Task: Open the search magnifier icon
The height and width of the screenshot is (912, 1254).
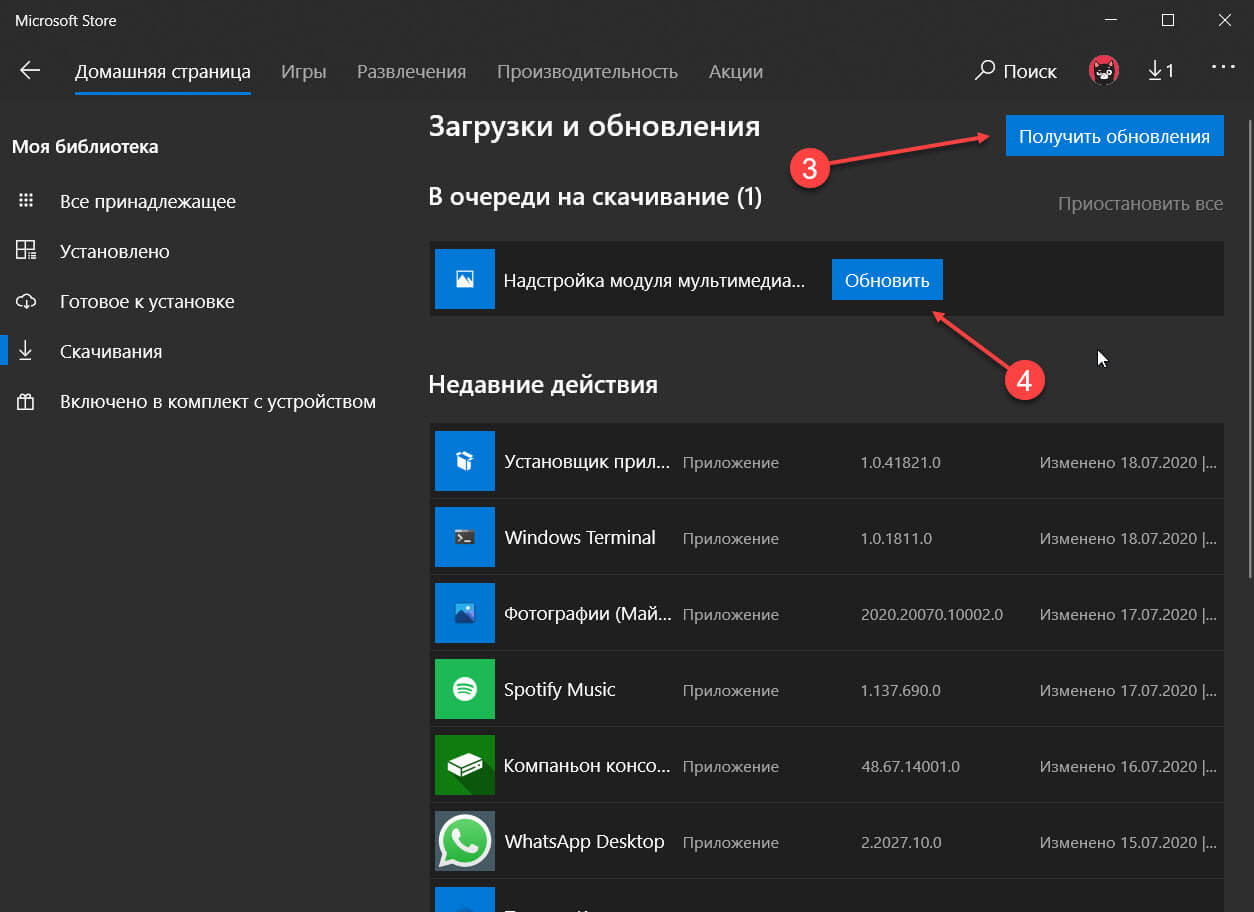Action: (x=985, y=71)
